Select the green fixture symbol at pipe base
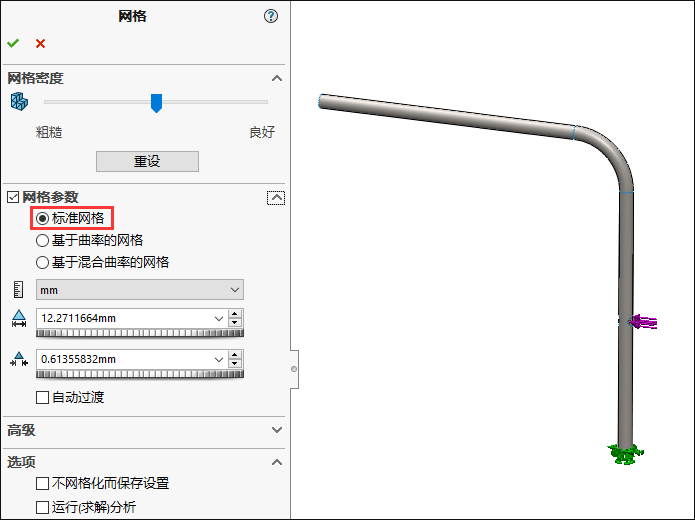The height and width of the screenshot is (520, 695). (625, 454)
